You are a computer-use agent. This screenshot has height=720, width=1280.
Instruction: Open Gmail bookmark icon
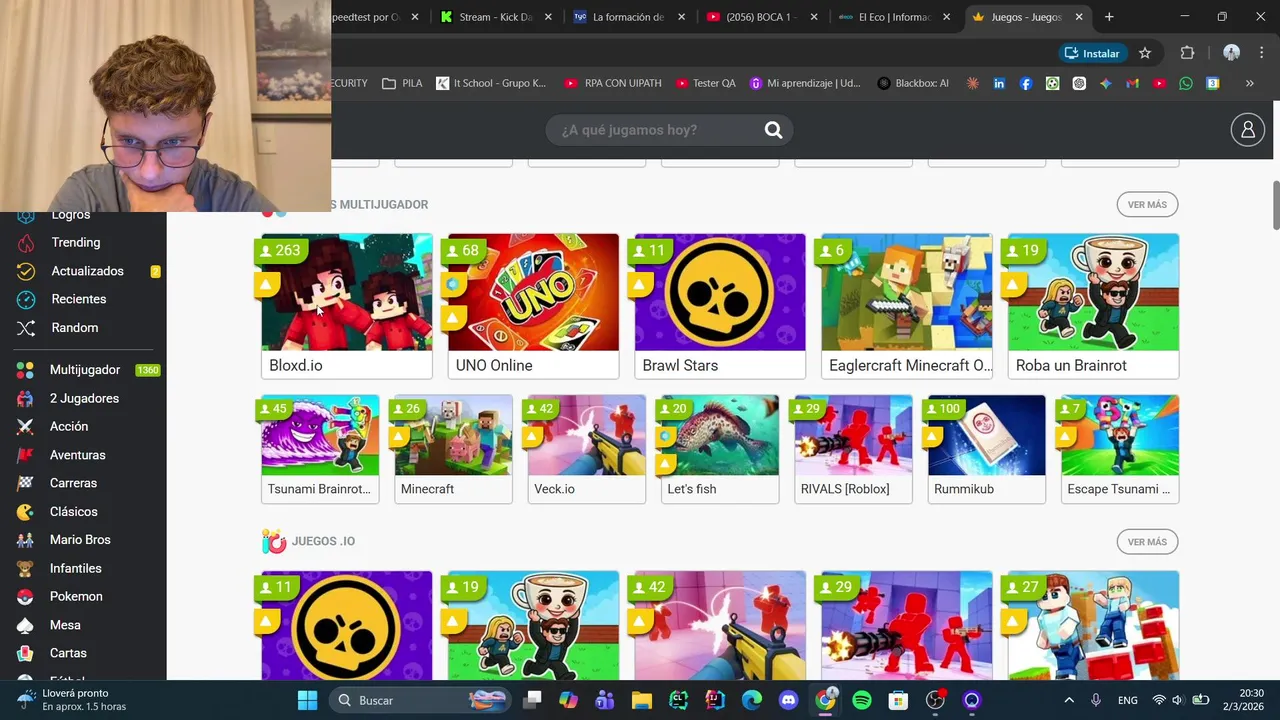[x=1132, y=84]
